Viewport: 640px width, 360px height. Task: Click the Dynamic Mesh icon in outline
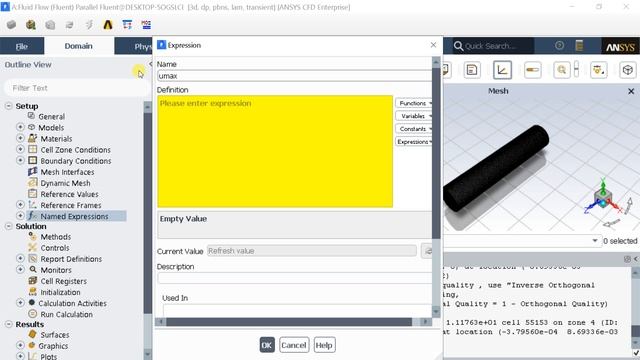coord(32,183)
